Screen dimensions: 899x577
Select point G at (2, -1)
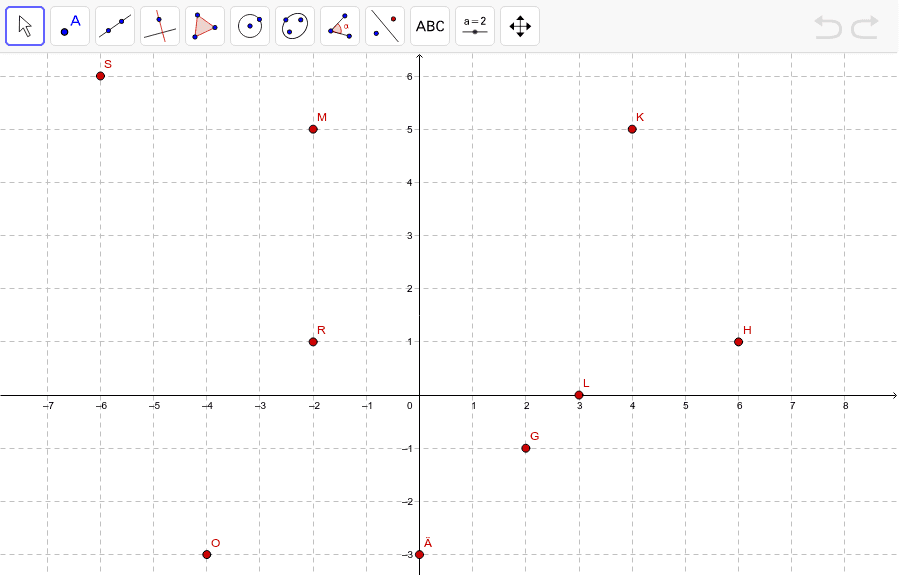click(526, 448)
